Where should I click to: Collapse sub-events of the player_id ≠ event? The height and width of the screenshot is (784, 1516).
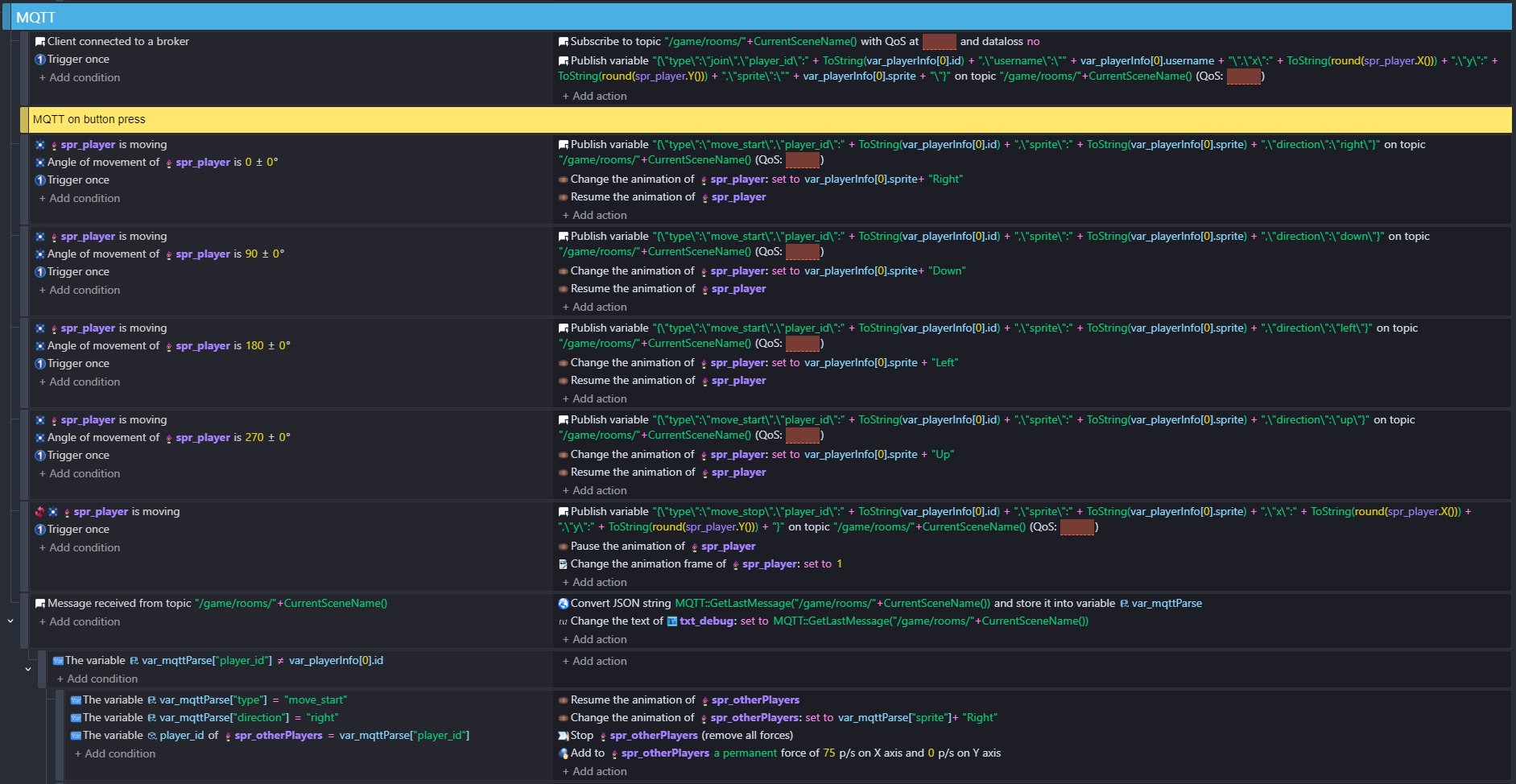pos(28,670)
